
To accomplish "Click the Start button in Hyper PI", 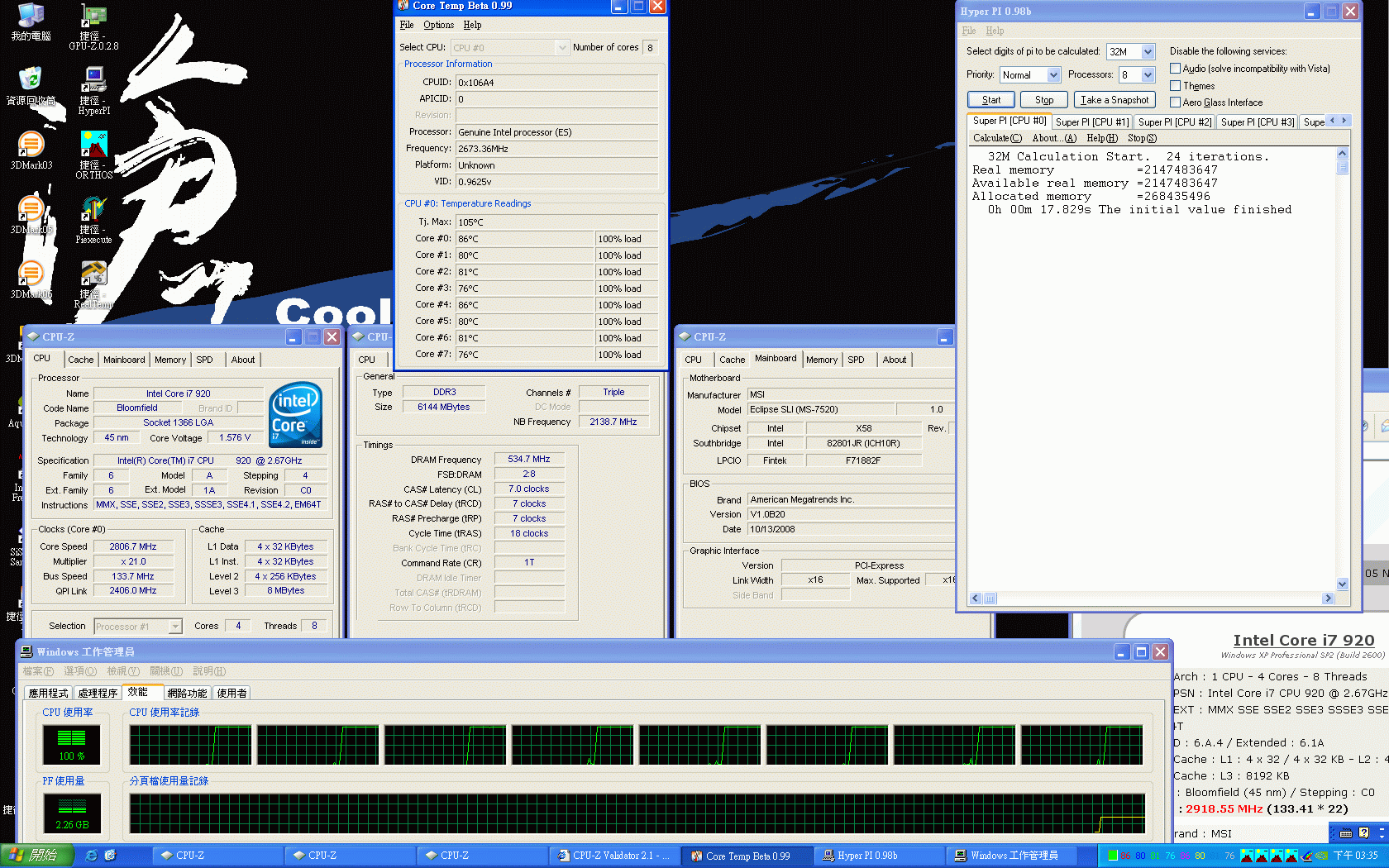I will point(991,100).
